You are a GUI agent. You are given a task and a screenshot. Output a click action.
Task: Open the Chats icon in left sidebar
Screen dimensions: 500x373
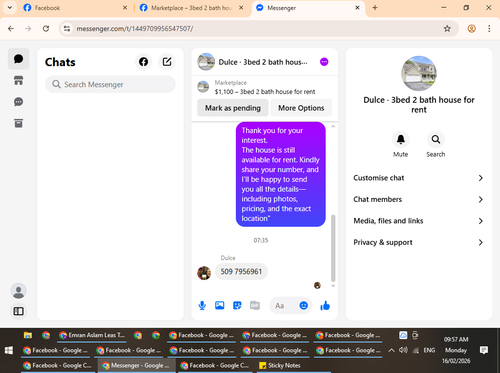click(18, 59)
